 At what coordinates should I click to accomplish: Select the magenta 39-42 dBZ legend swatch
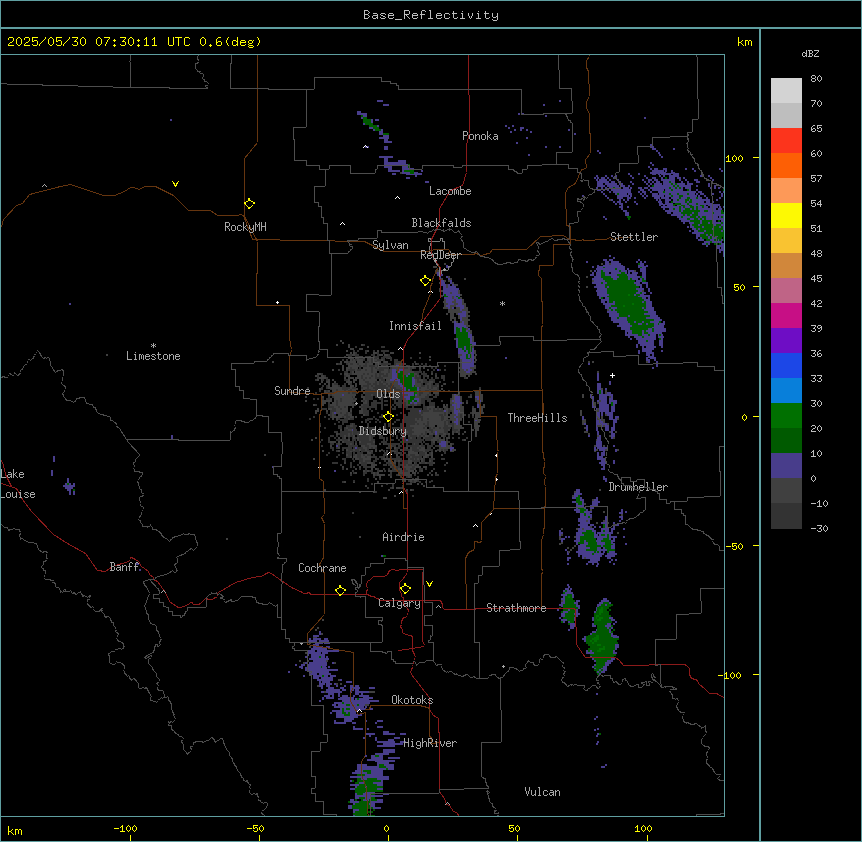pyautogui.click(x=786, y=315)
